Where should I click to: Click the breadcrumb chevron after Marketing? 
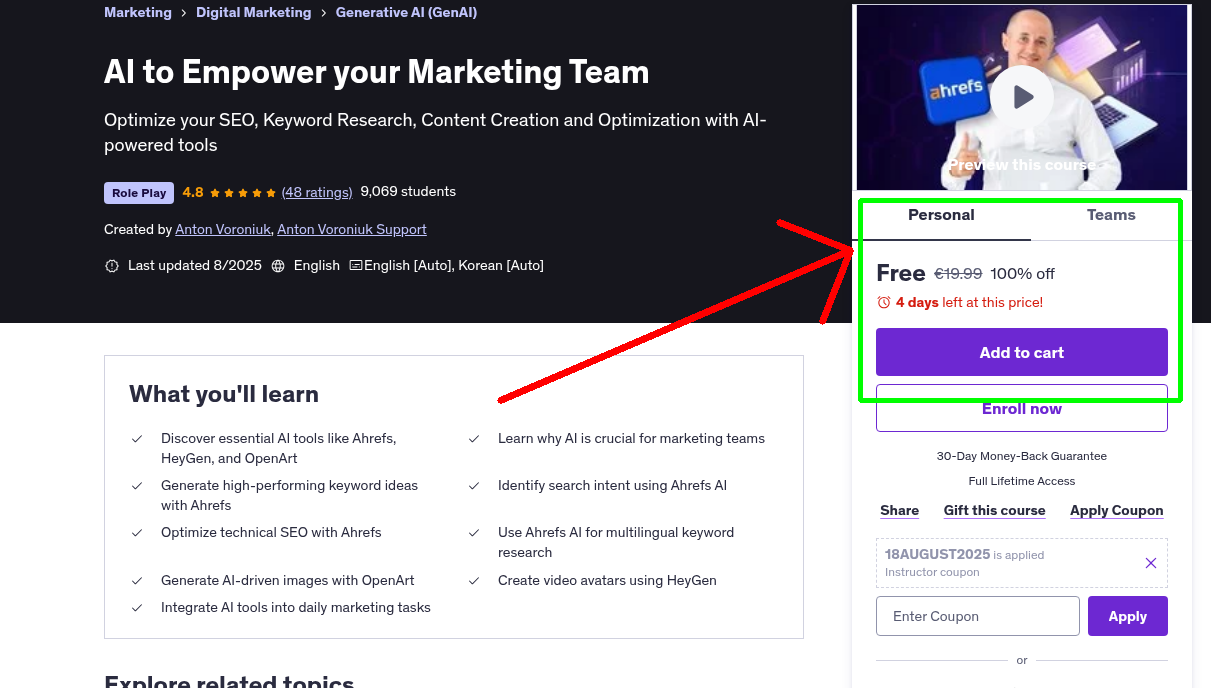tap(184, 13)
